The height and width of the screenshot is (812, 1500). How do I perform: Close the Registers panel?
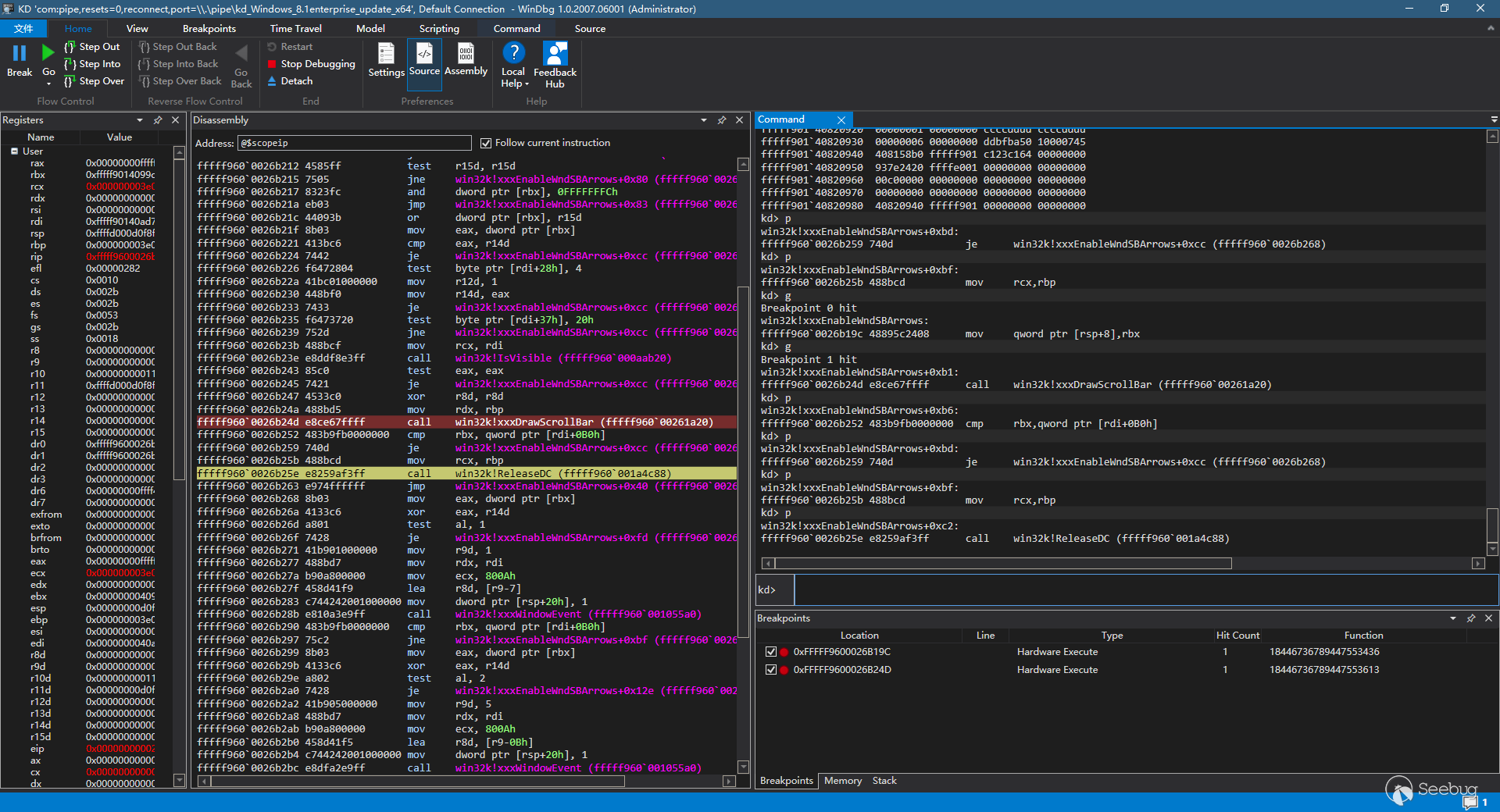pyautogui.click(x=176, y=120)
